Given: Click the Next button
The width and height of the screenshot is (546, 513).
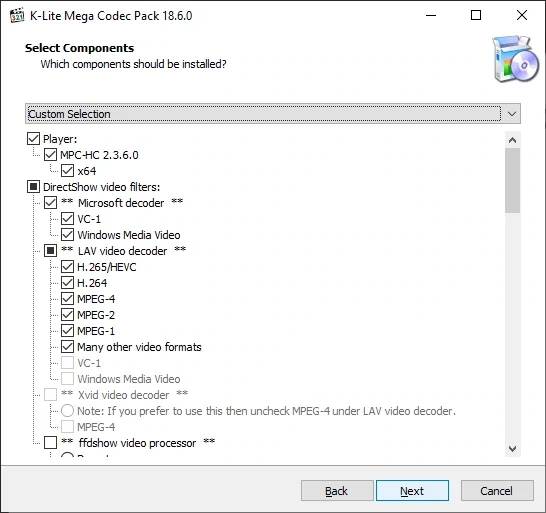Looking at the screenshot, I should (412, 491).
